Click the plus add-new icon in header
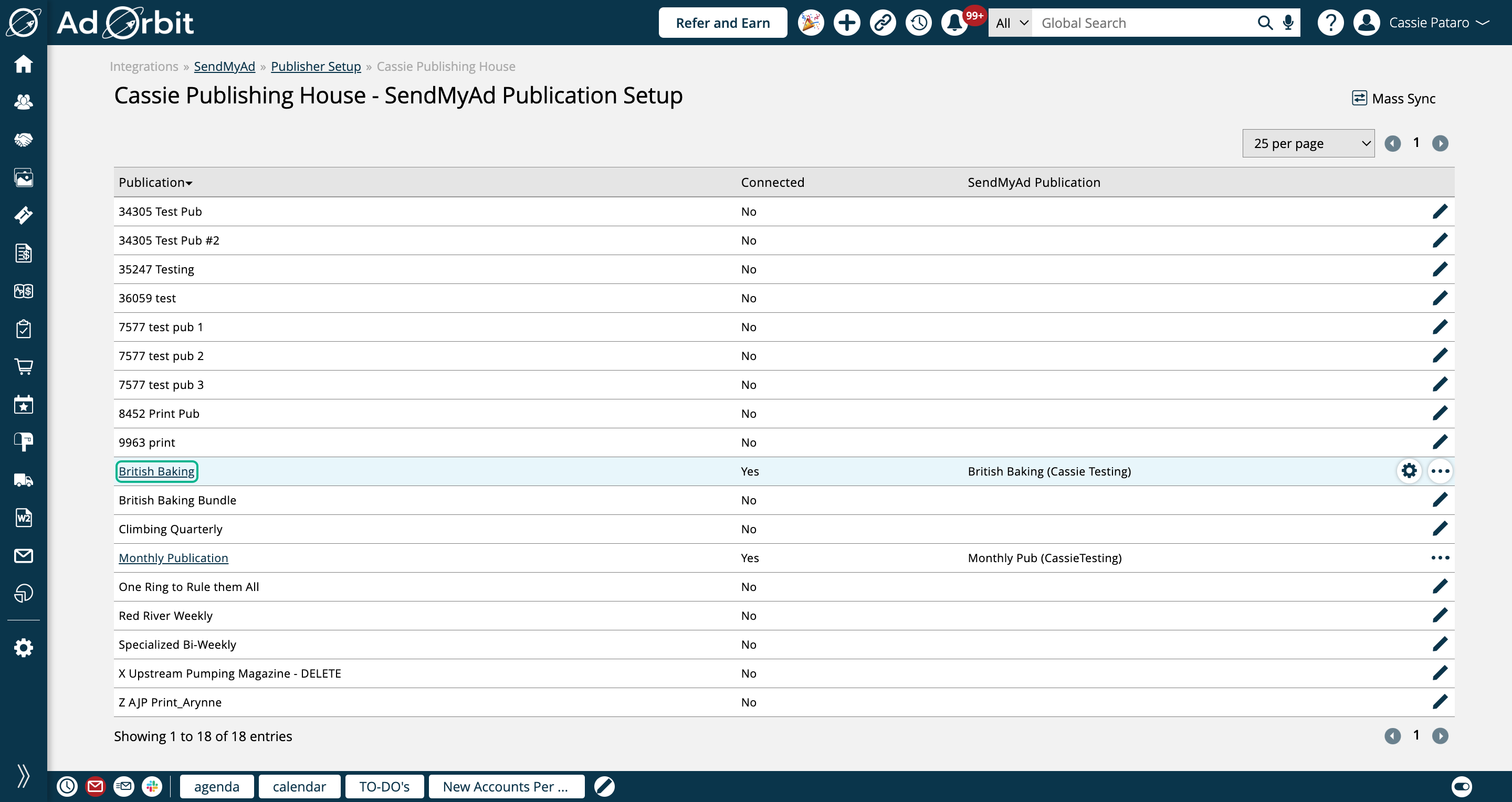 (846, 23)
